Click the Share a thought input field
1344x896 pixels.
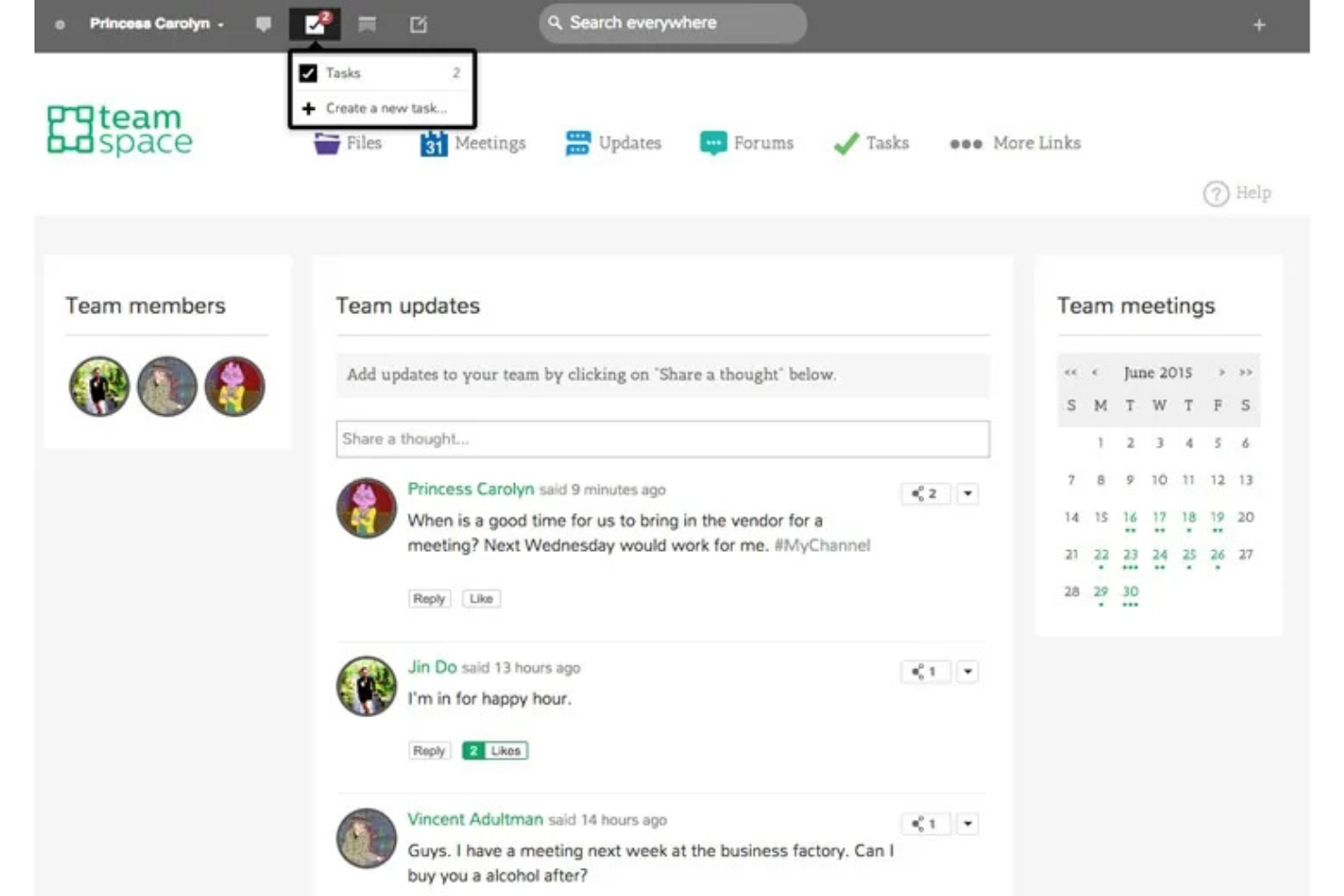(x=664, y=438)
